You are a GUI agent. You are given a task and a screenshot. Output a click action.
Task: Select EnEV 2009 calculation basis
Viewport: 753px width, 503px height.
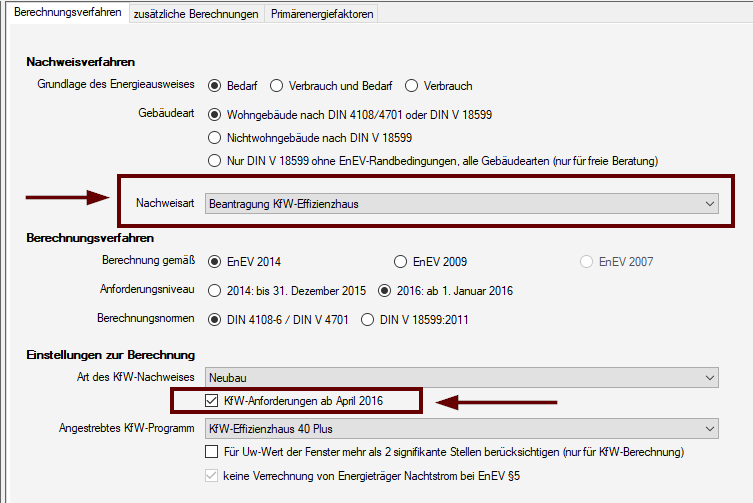point(400,262)
